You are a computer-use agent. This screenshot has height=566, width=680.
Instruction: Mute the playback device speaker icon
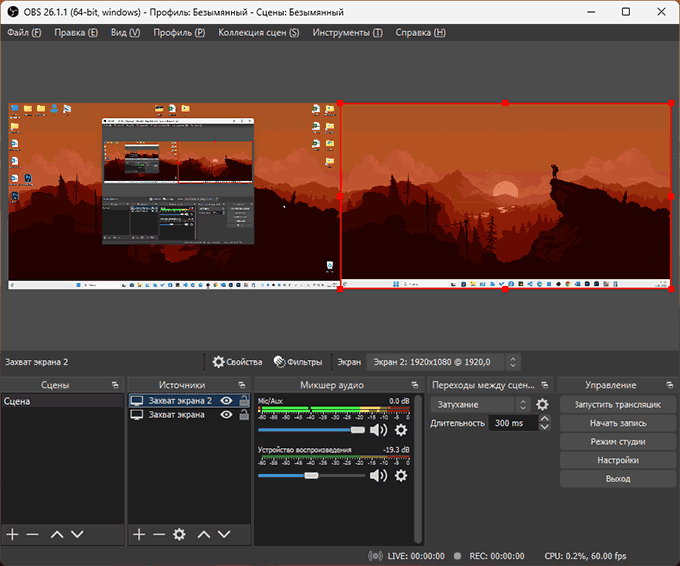(378, 476)
